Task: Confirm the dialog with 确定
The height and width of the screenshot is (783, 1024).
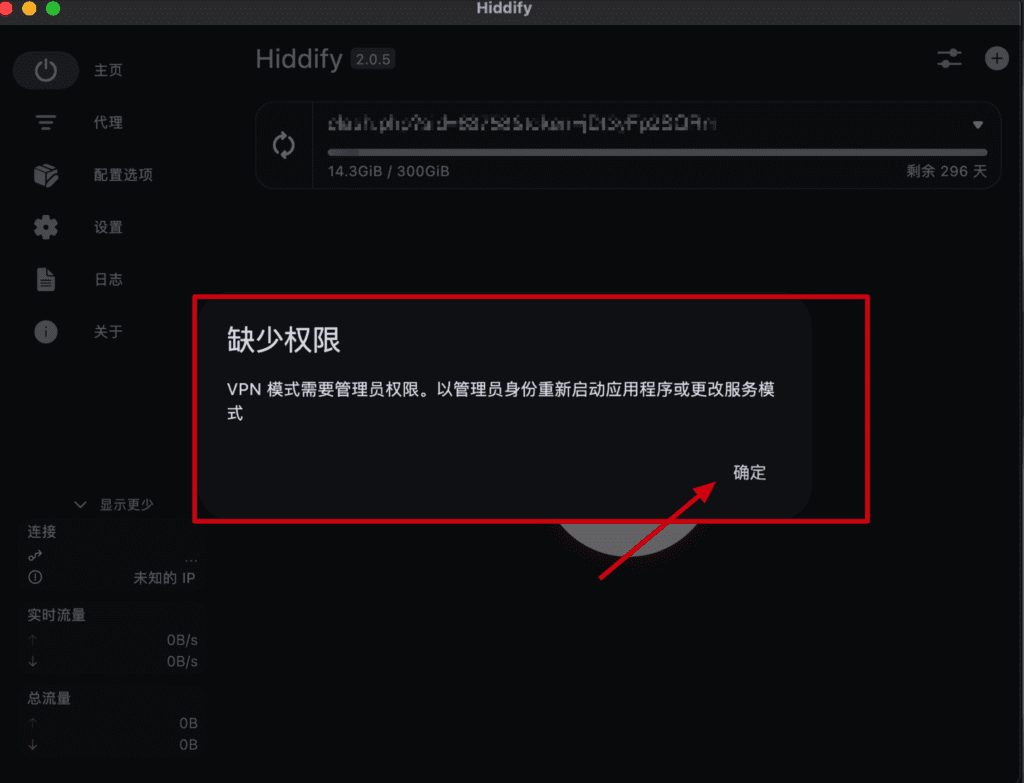Action: pyautogui.click(x=749, y=472)
